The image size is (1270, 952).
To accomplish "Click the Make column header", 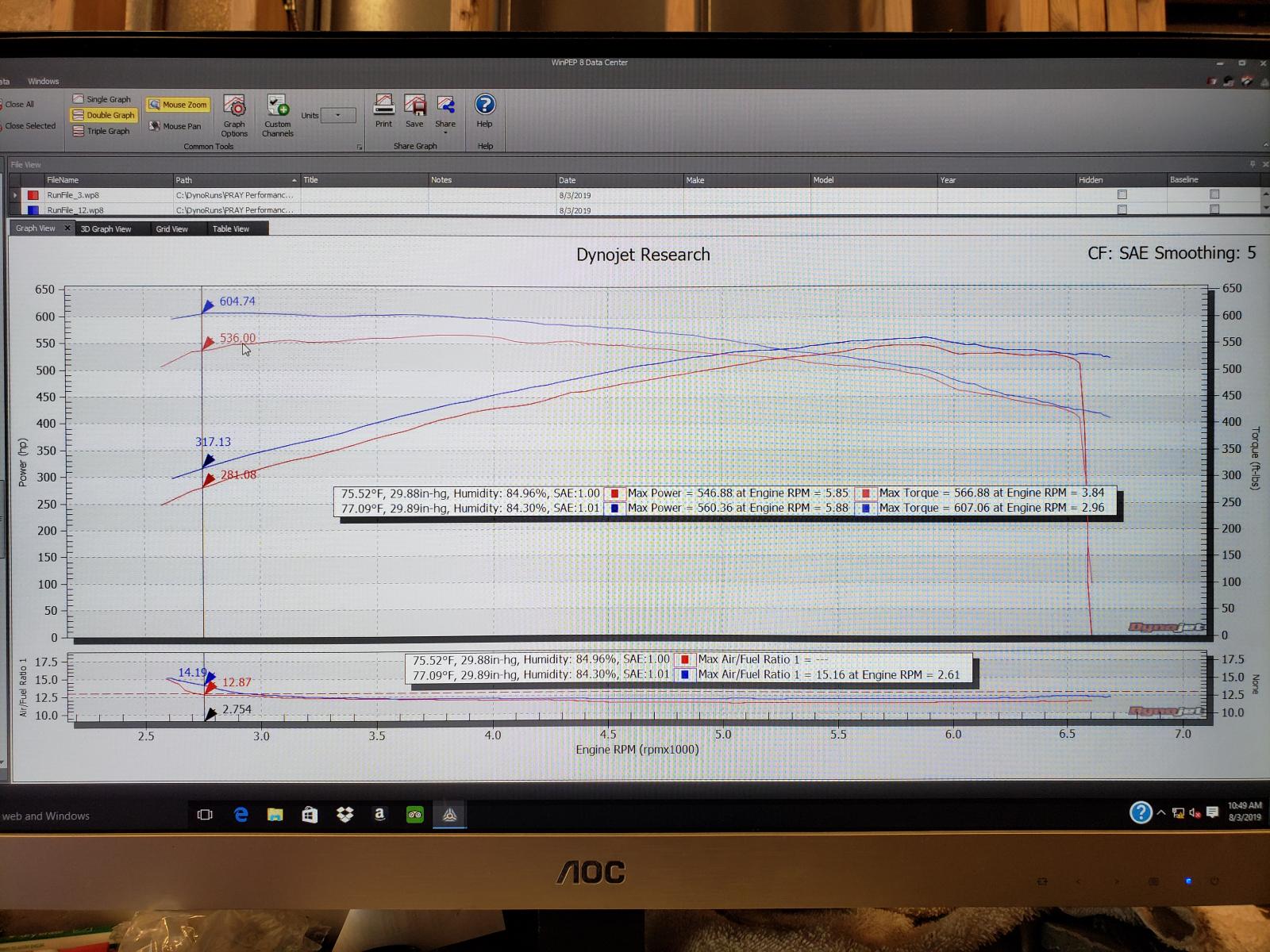I will (747, 180).
